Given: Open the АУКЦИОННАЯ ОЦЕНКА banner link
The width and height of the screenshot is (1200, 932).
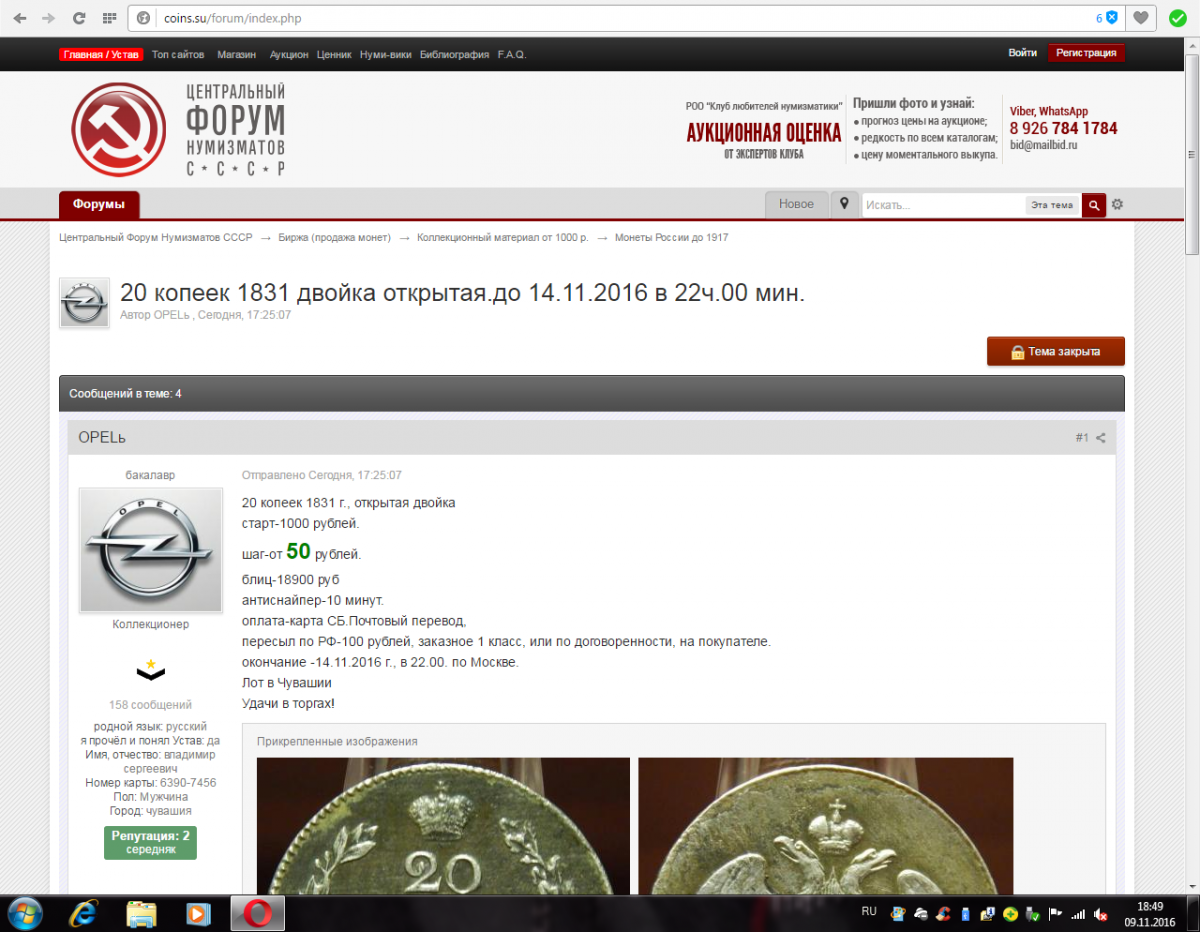Looking at the screenshot, I should click(764, 133).
